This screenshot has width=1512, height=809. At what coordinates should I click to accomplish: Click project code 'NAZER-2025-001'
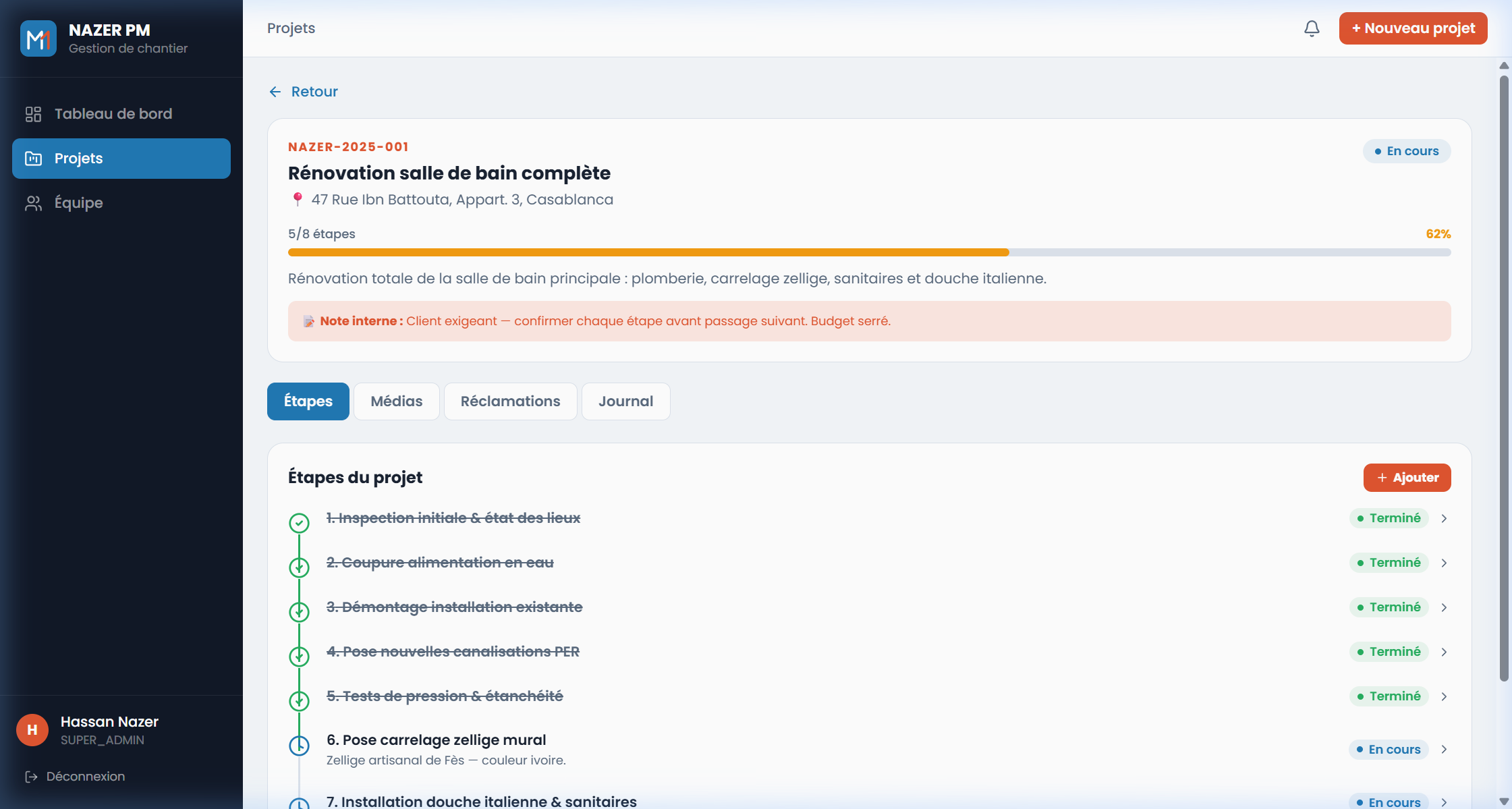pos(348,147)
